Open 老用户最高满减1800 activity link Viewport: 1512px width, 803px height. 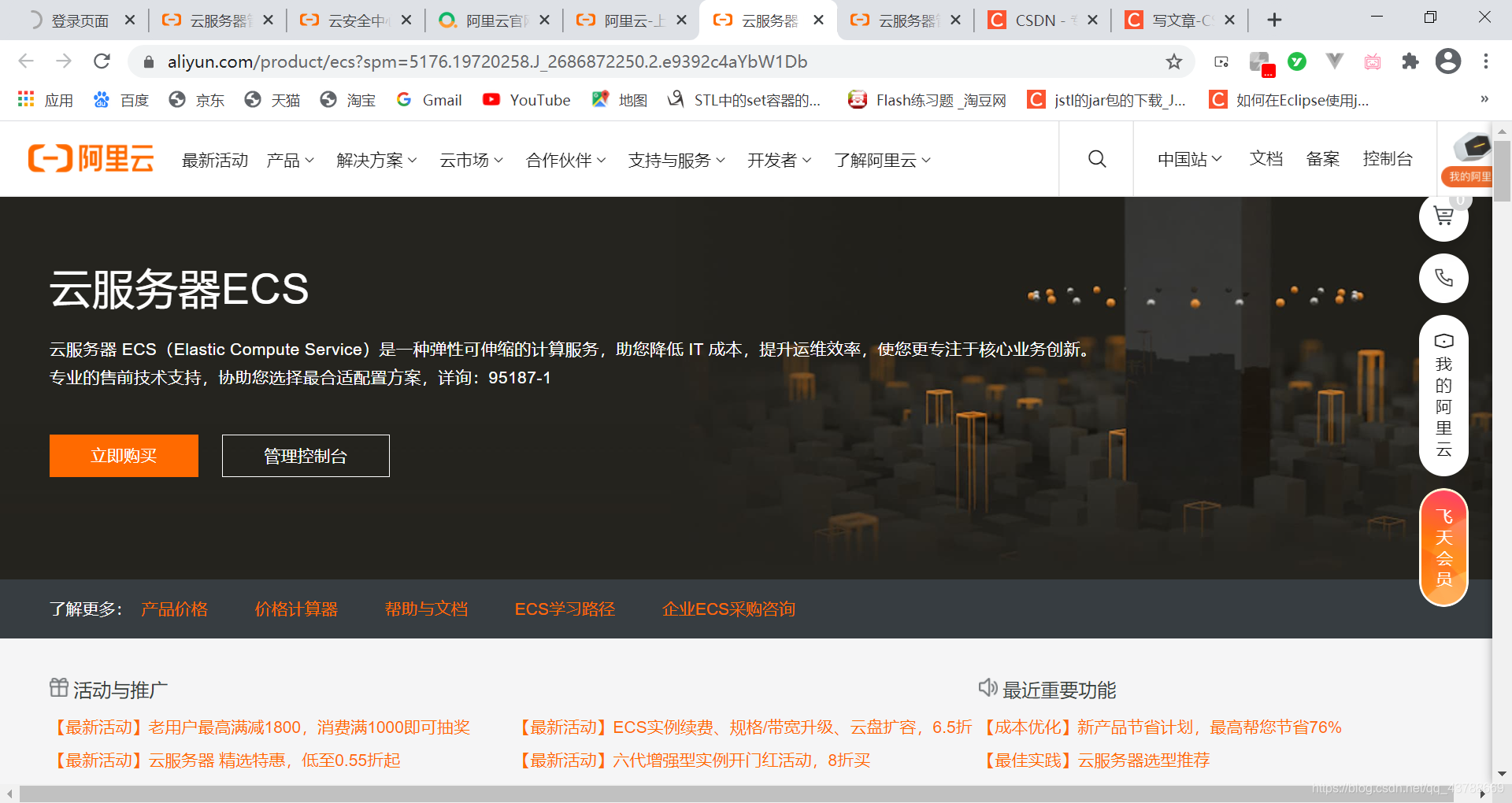(x=260, y=727)
